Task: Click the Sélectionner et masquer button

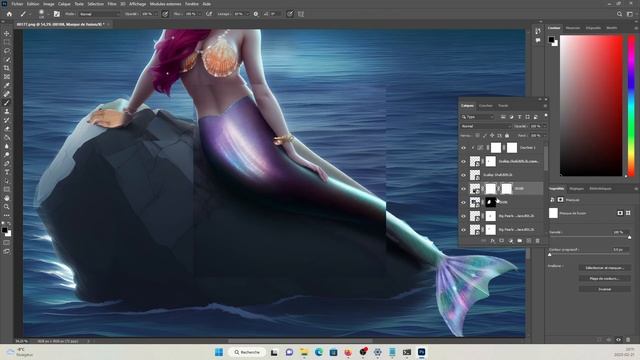Action: click(604, 268)
